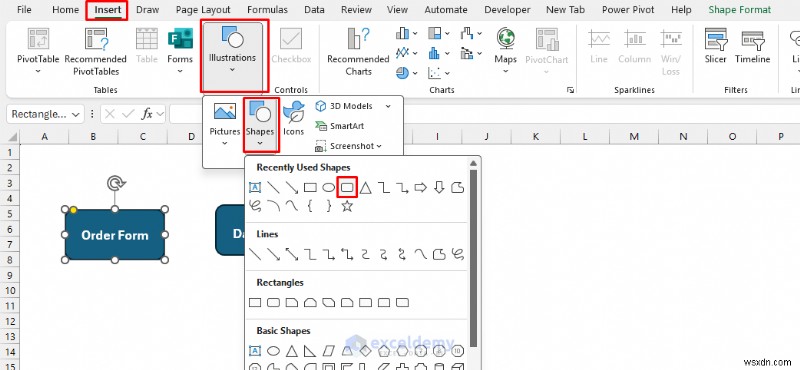Add a Slicer filter
Image resolution: width=800 pixels, height=370 pixels.
click(715, 46)
